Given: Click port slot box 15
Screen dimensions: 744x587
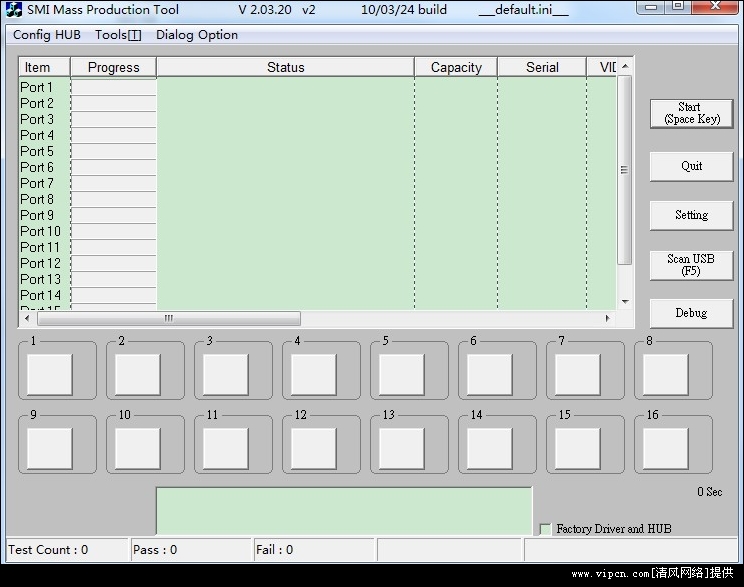Looking at the screenshot, I should pos(578,448).
